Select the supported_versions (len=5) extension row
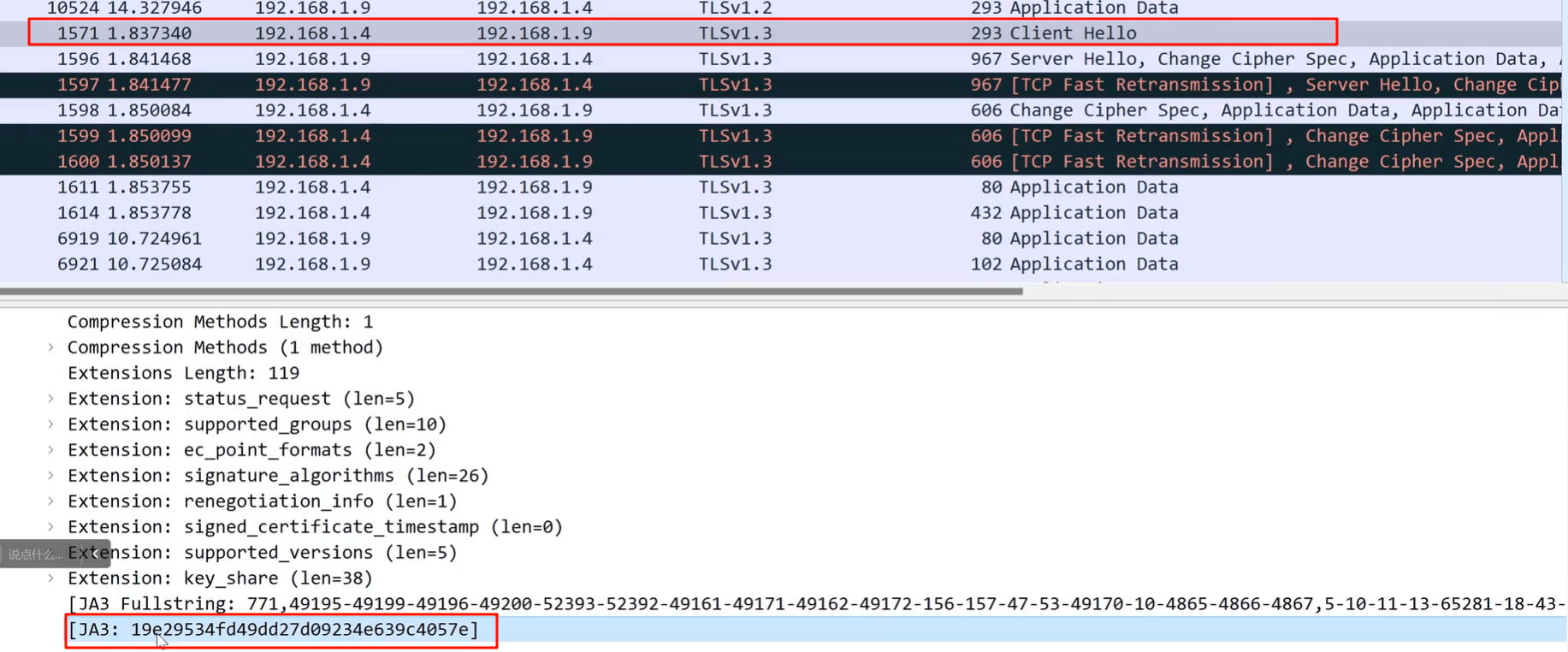The width and height of the screenshot is (1568, 652). (x=263, y=553)
